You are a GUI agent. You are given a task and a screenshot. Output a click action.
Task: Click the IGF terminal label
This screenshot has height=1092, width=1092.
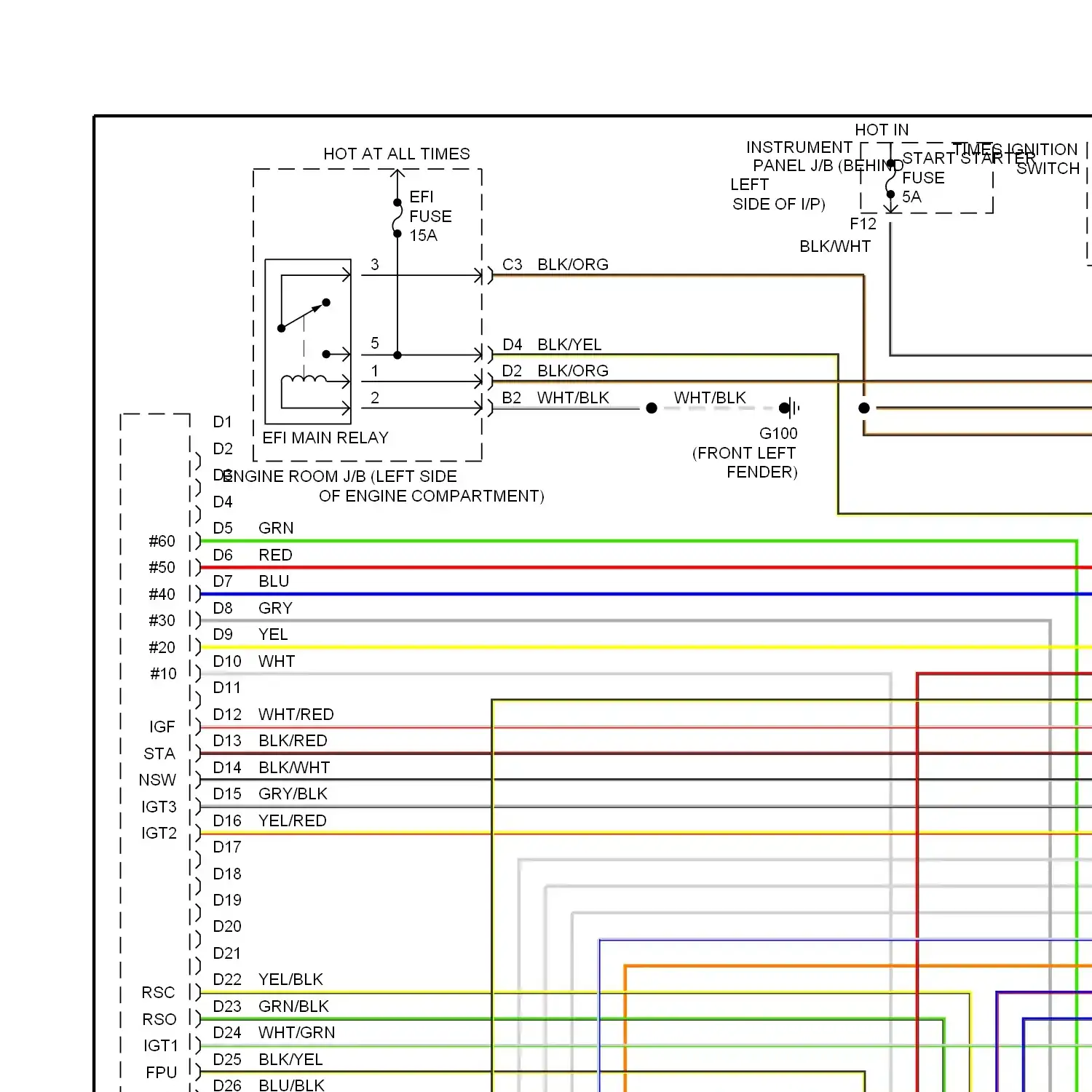pyautogui.click(x=162, y=727)
